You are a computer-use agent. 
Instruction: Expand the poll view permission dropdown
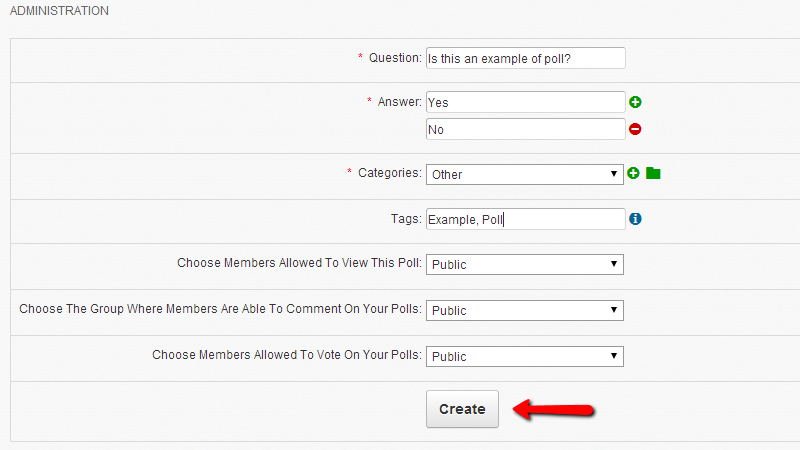[x=525, y=265]
